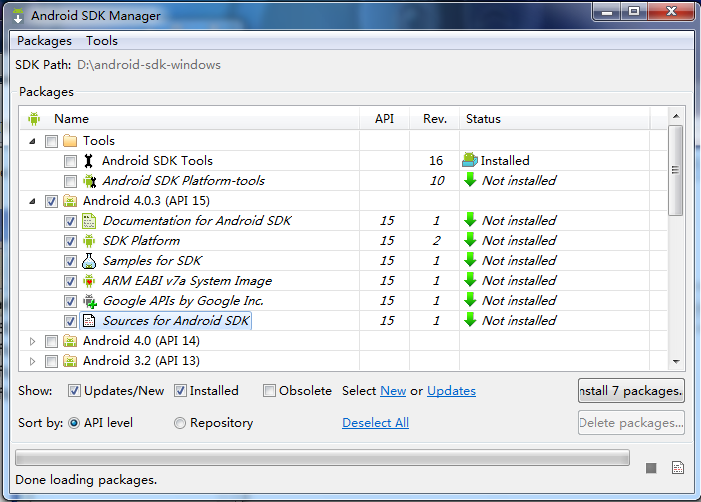Collapse the Android 4.0.3 (API 15) group
Viewport: 701px width, 502px height.
[x=32, y=202]
